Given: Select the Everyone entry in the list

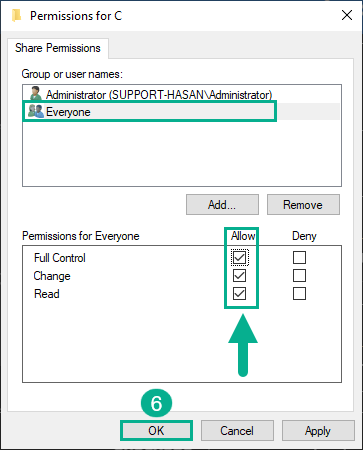Looking at the screenshot, I should (x=182, y=112).
